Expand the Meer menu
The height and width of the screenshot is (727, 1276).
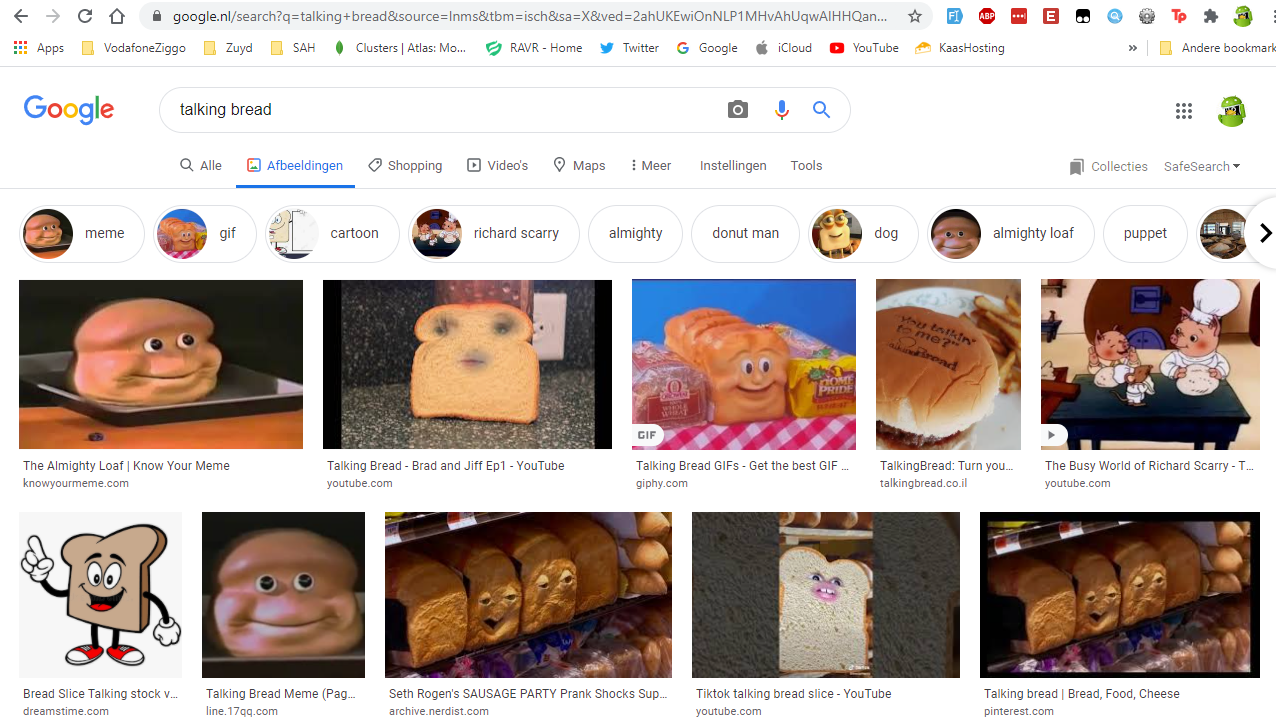tap(650, 166)
